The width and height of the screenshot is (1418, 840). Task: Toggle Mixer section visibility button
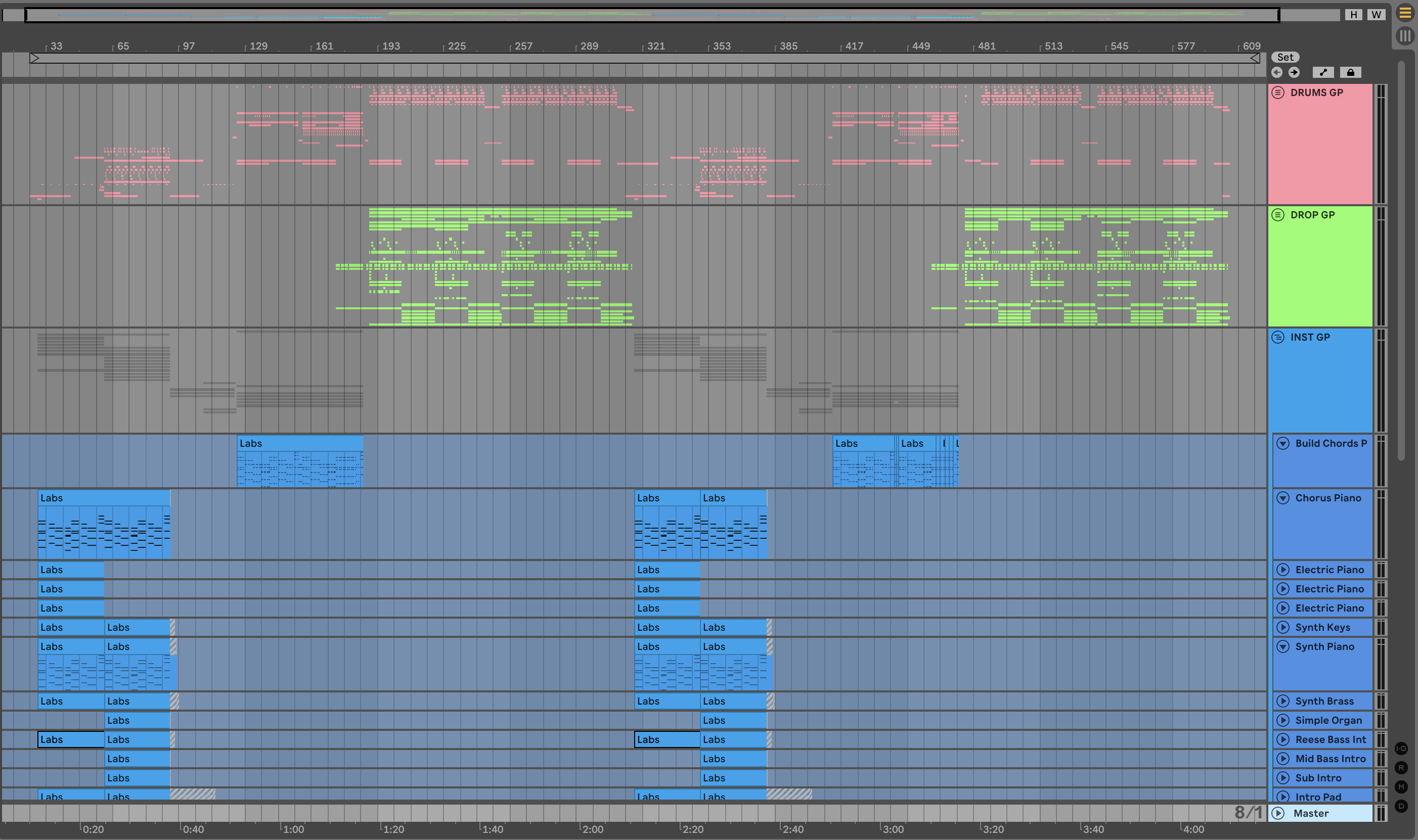pyautogui.click(x=1401, y=787)
